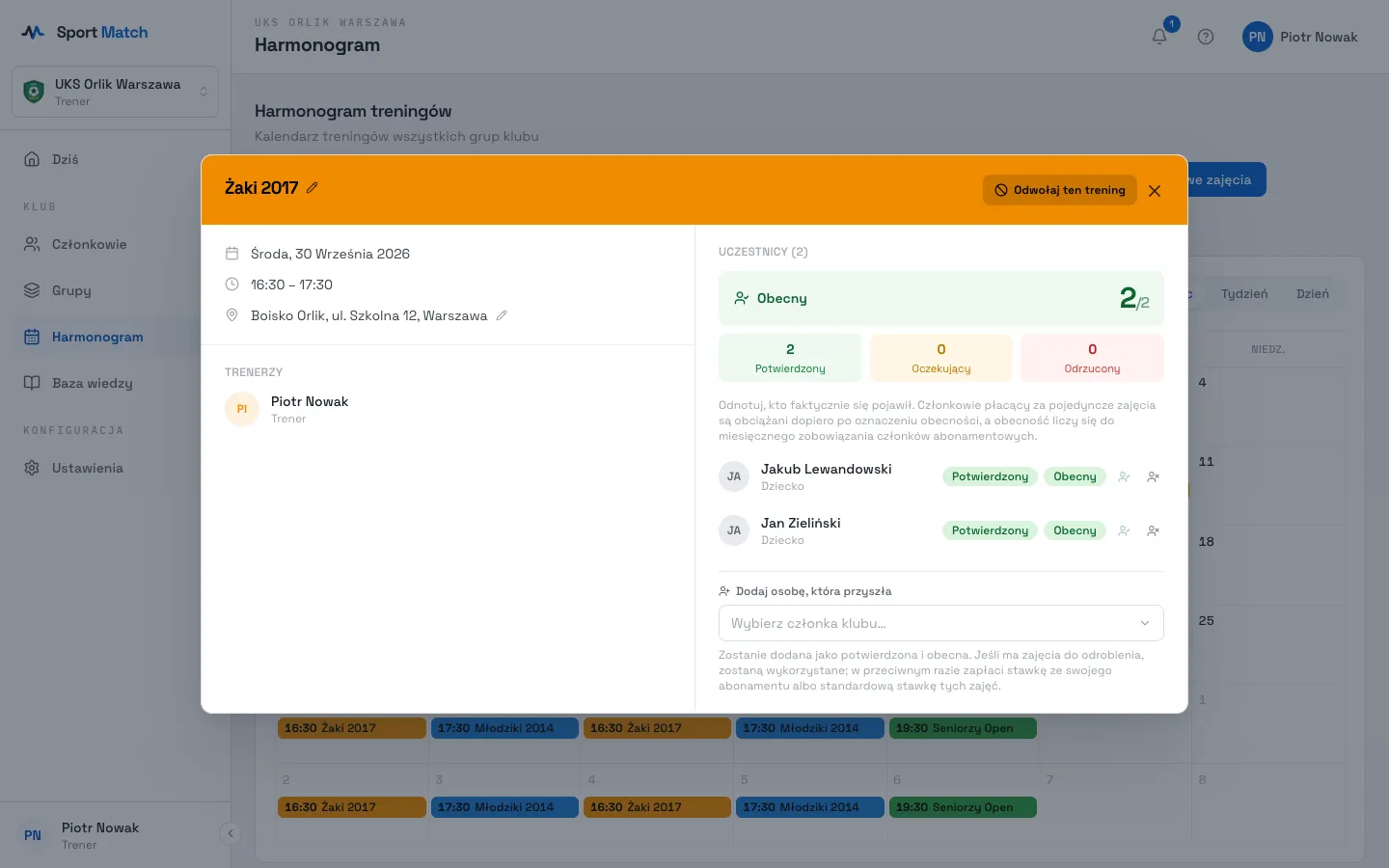The height and width of the screenshot is (868, 1389).
Task: Click the time '16:30 – 17:30'
Action: point(291,285)
